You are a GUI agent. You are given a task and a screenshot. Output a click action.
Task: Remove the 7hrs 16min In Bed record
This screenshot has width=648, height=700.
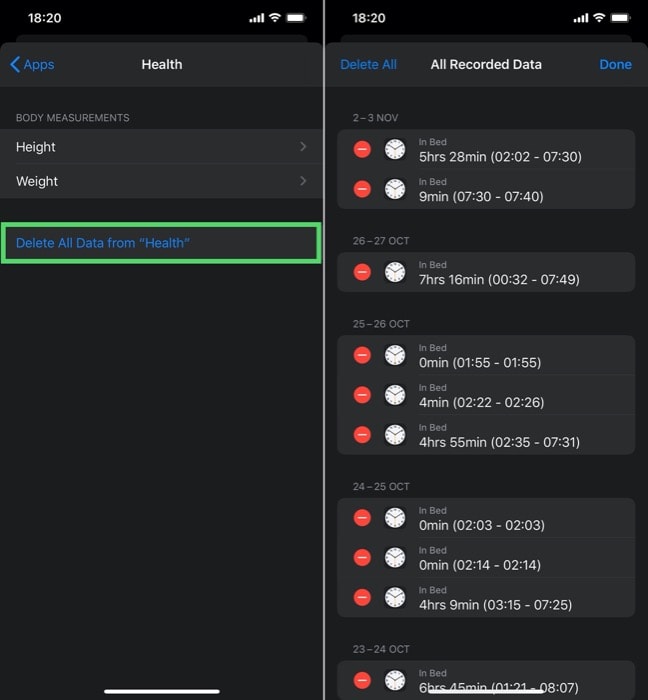pos(362,272)
